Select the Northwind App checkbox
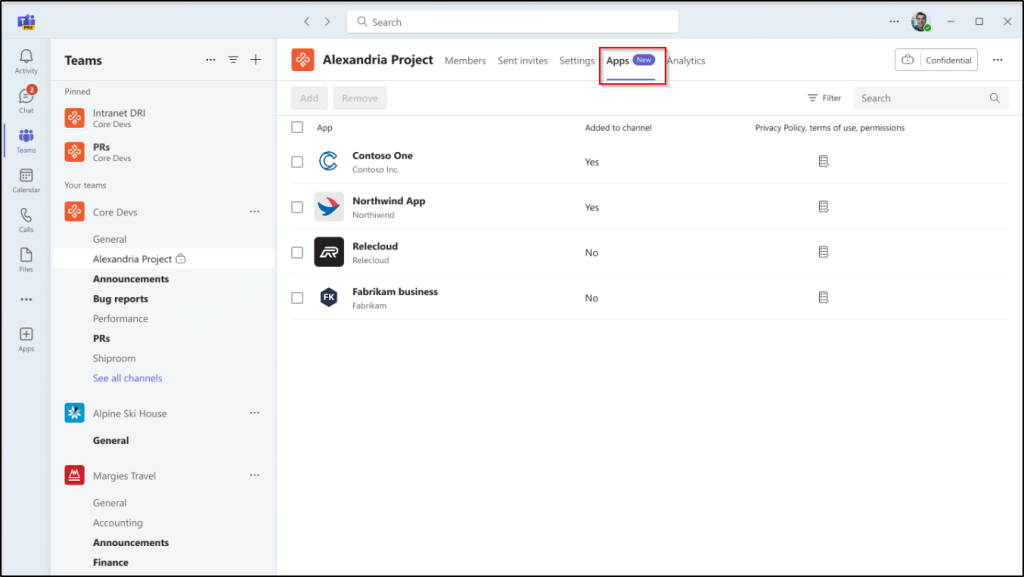This screenshot has height=577, width=1024. coord(297,206)
